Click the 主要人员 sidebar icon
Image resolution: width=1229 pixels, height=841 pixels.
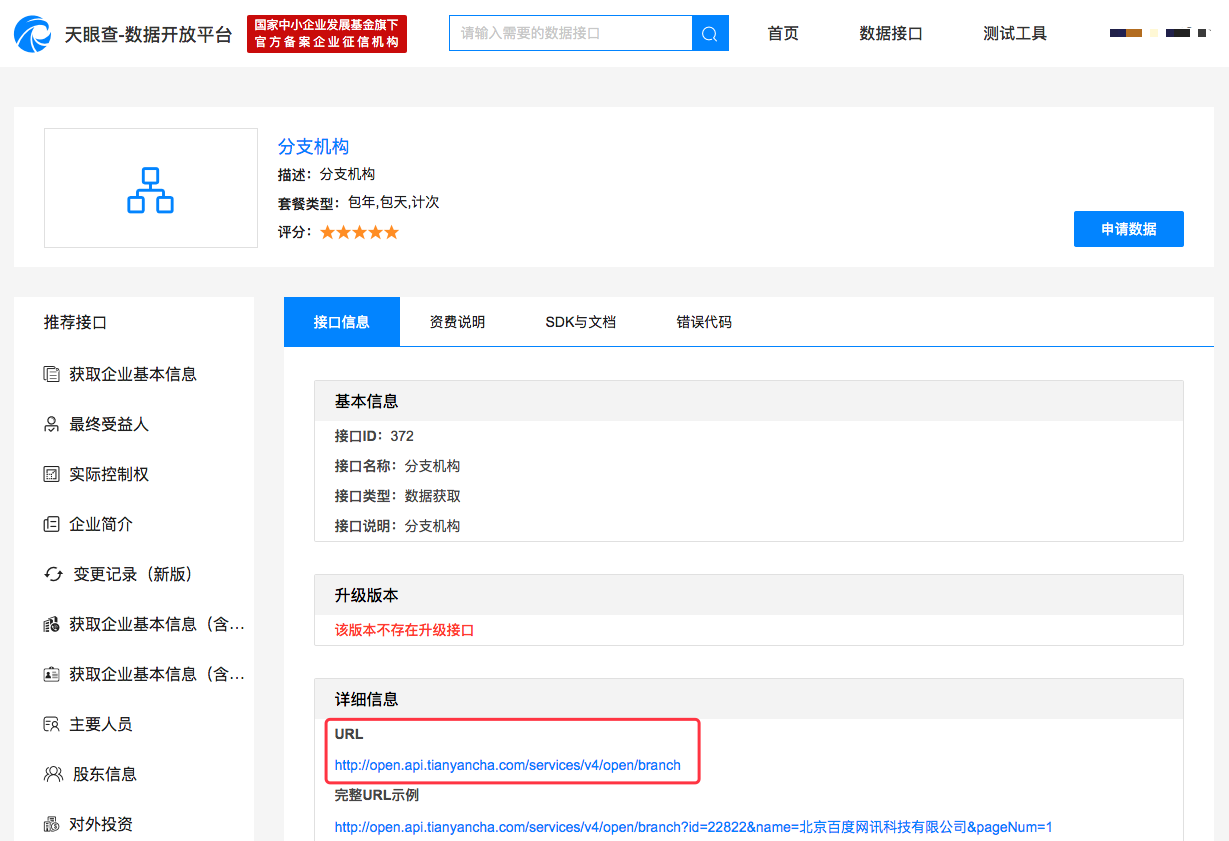click(x=52, y=724)
